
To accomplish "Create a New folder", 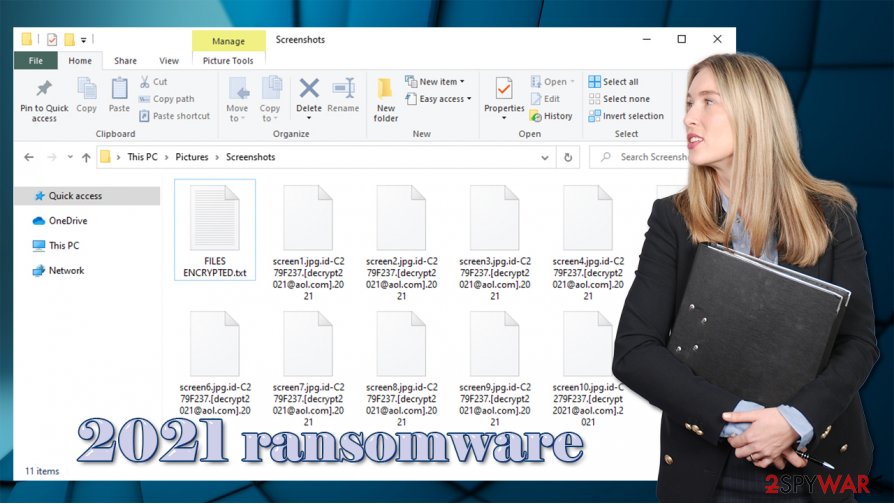I will pyautogui.click(x=385, y=100).
